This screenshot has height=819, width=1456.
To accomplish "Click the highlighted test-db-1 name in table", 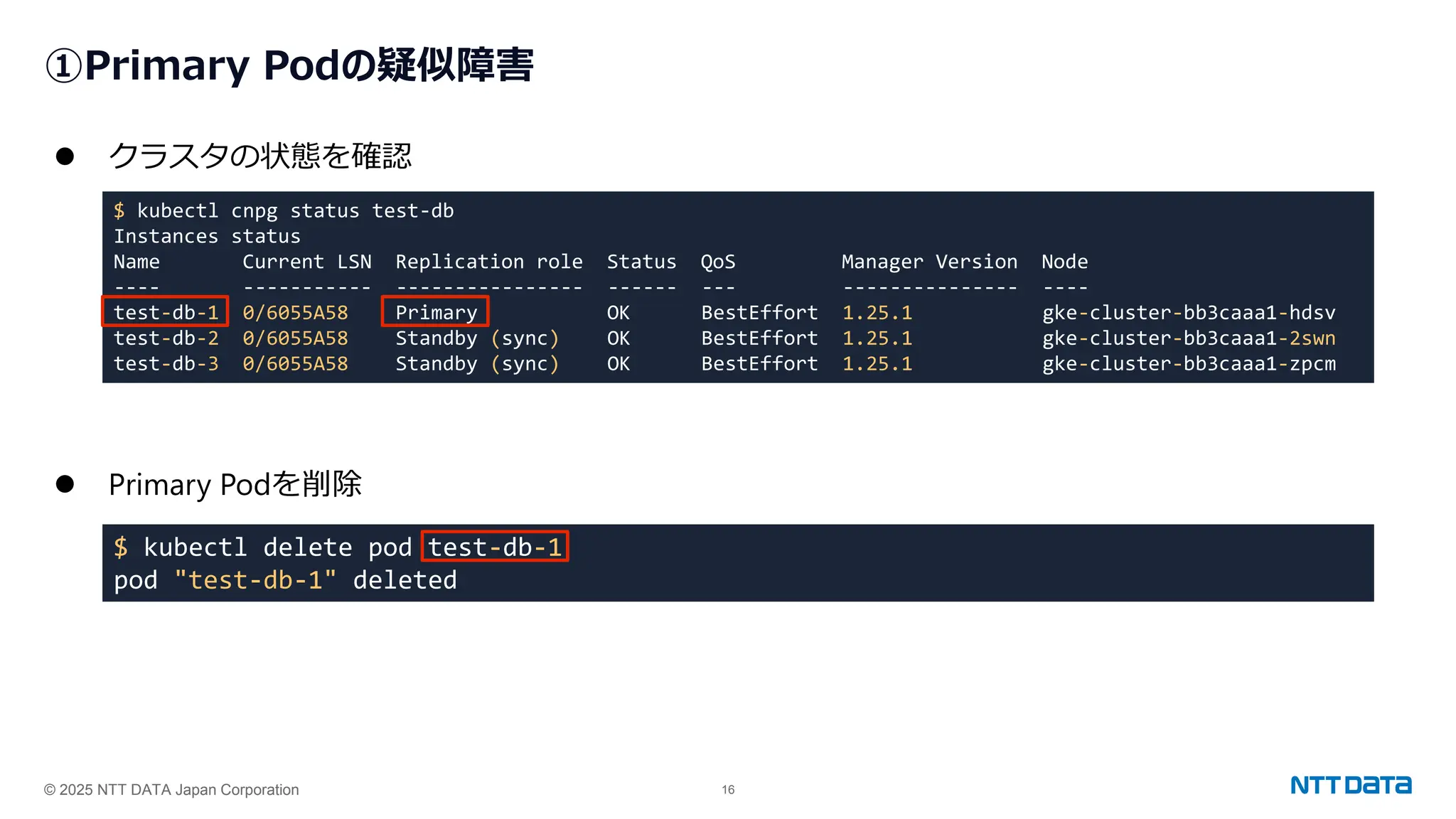I will (166, 312).
